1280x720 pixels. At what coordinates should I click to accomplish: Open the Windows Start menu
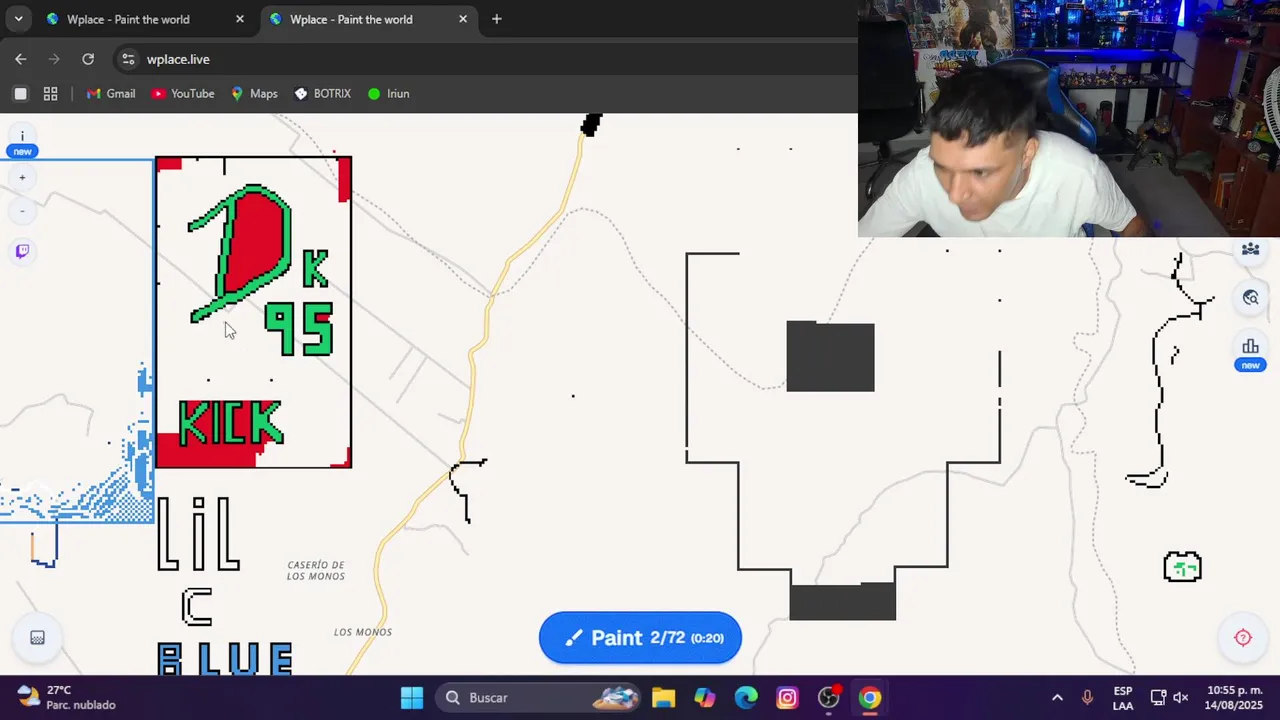coord(412,698)
